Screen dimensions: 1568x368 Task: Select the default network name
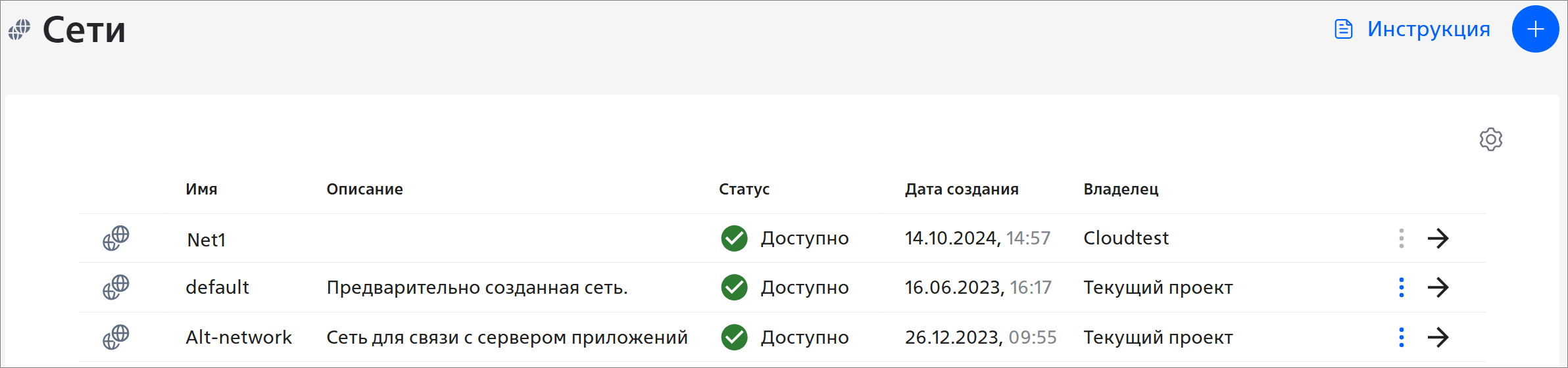pos(217,287)
